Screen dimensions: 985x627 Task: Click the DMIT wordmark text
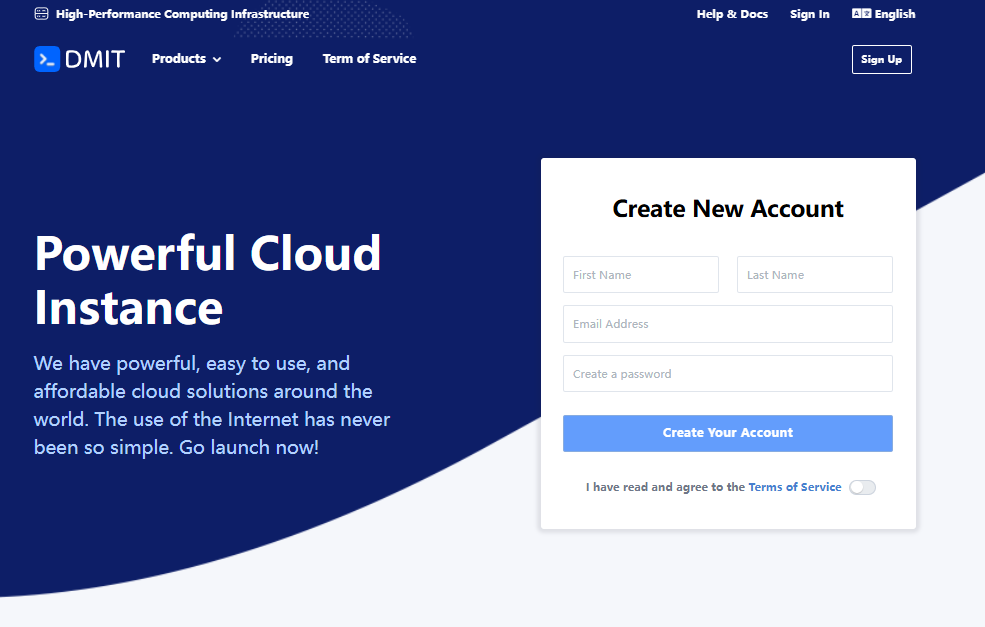(x=95, y=59)
